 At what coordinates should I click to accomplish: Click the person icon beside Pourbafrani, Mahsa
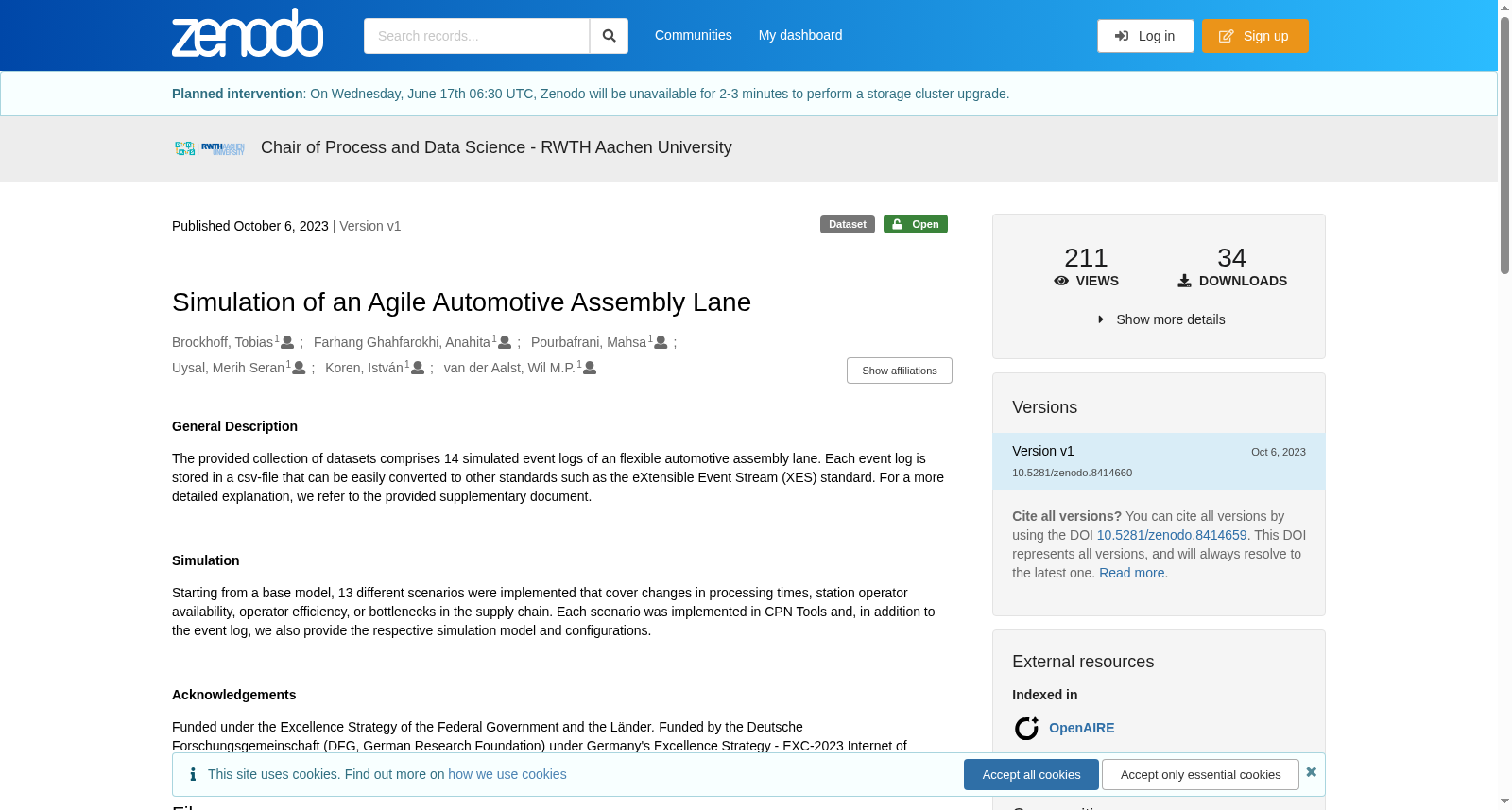coord(661,342)
